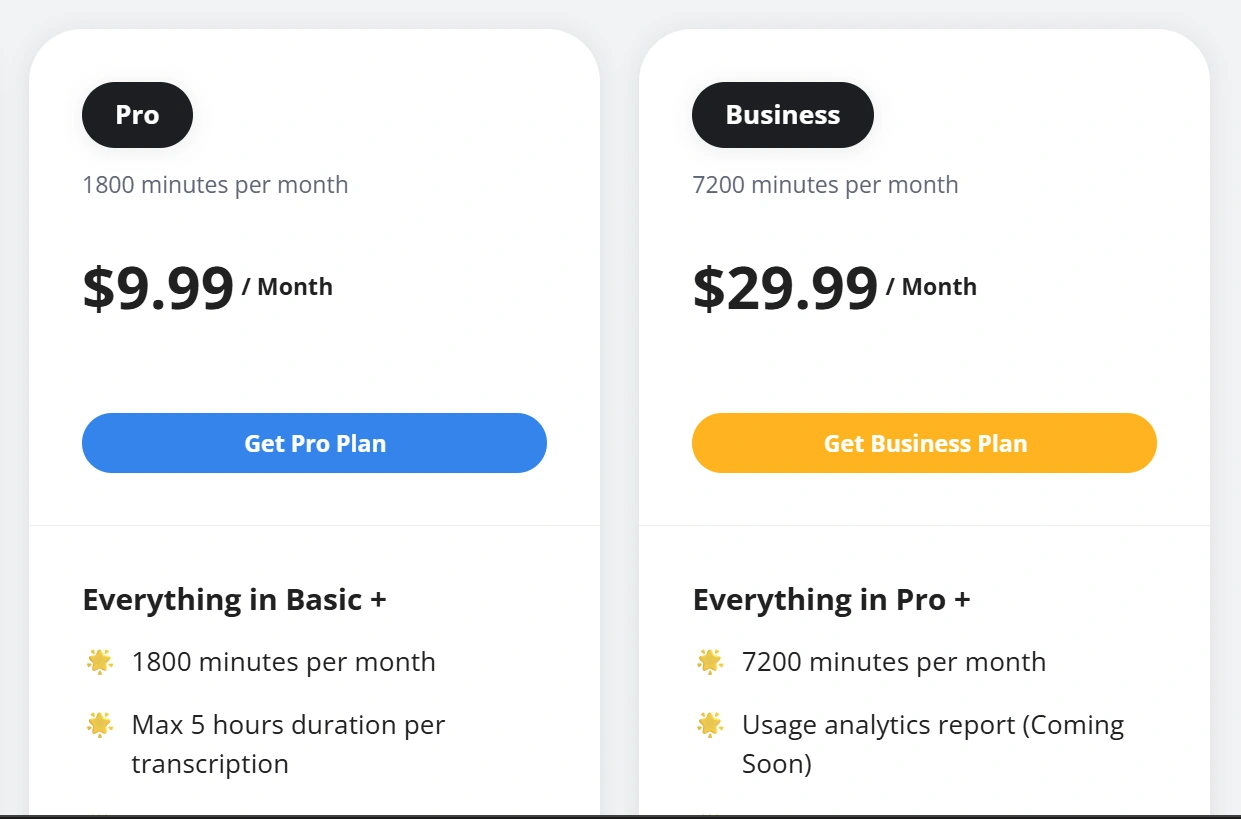Click the gray 7200 minutes per month subtitle

[x=825, y=185]
